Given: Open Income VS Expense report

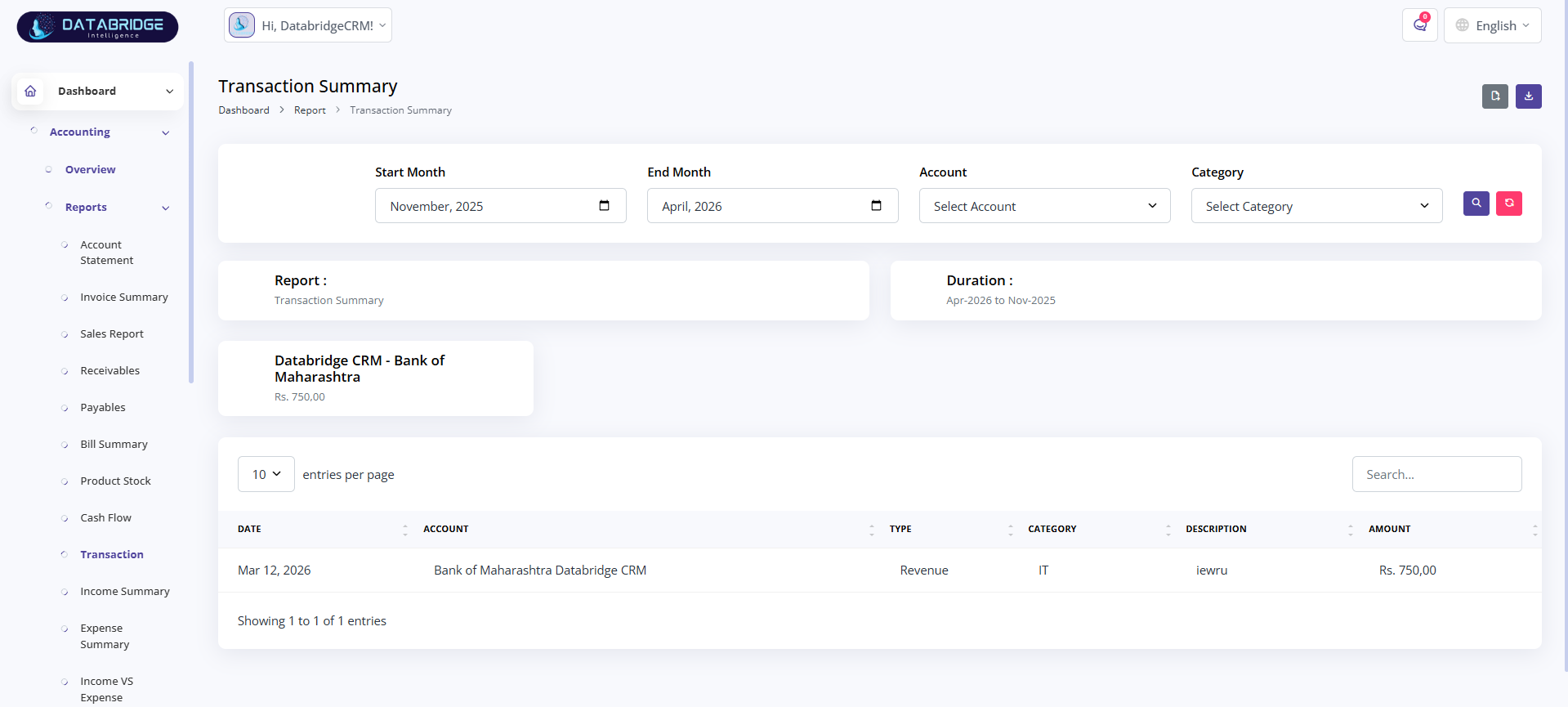Looking at the screenshot, I should point(106,690).
